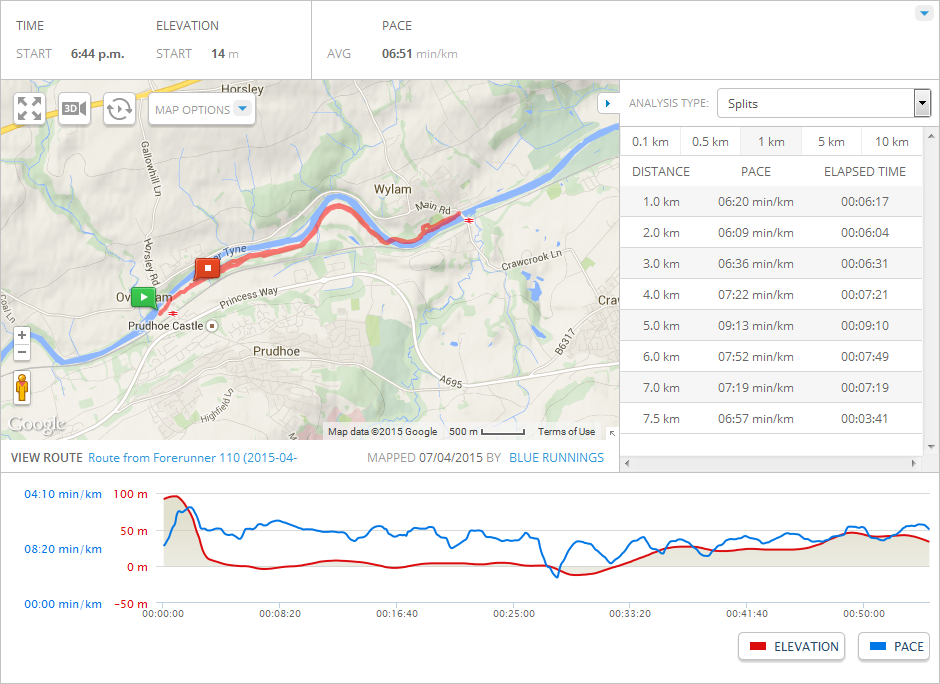
Task: Select the Street View pegman
Action: pos(21,388)
